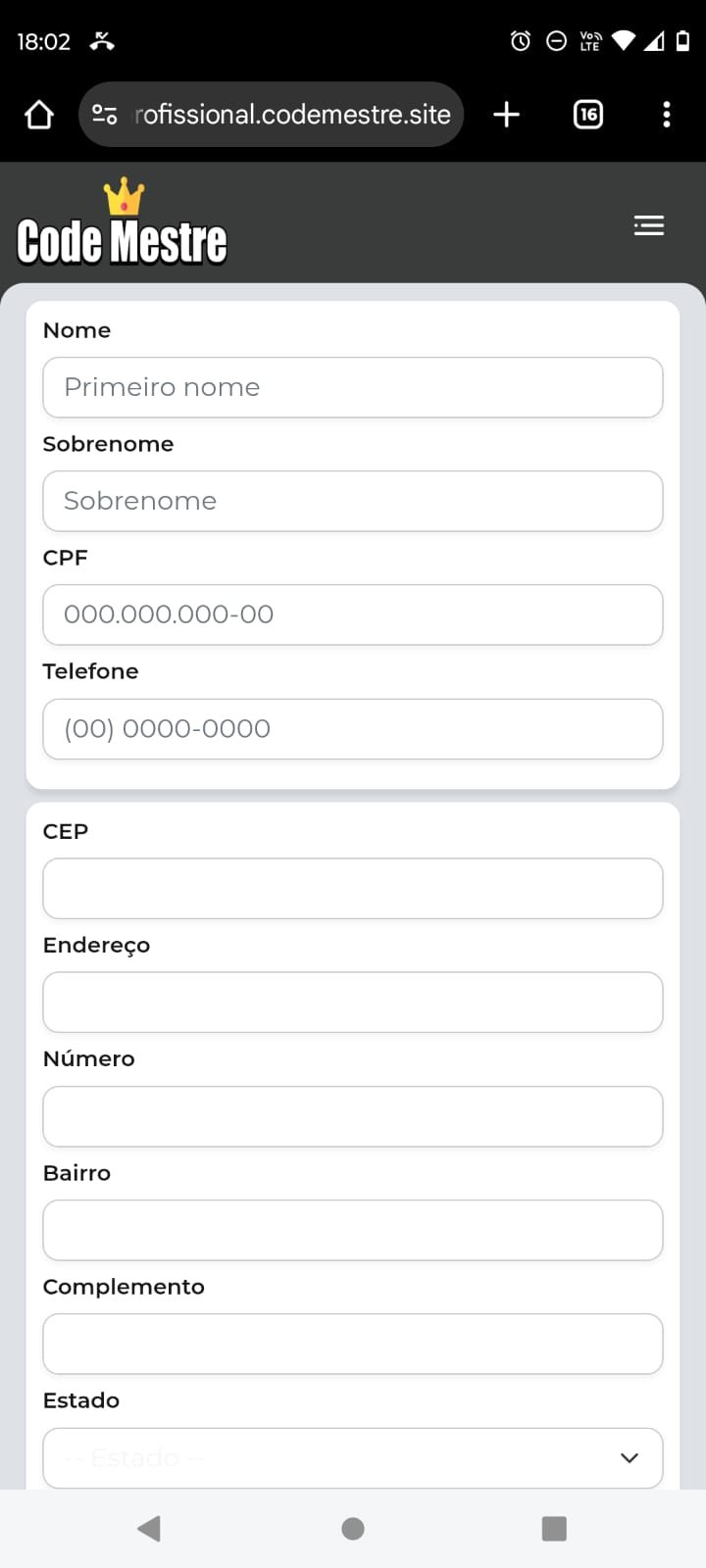Open the tab switcher showing 16 tabs

[x=587, y=115]
